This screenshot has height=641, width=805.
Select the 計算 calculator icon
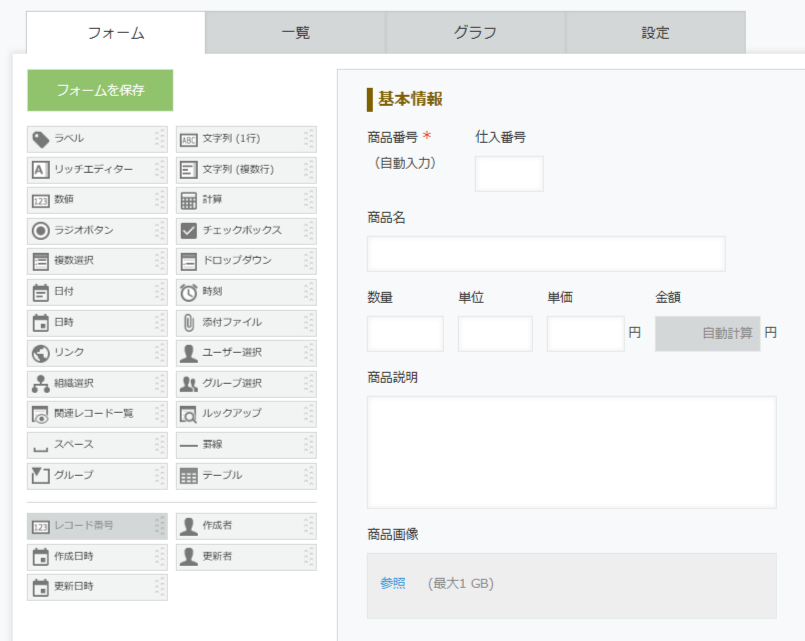click(x=188, y=201)
